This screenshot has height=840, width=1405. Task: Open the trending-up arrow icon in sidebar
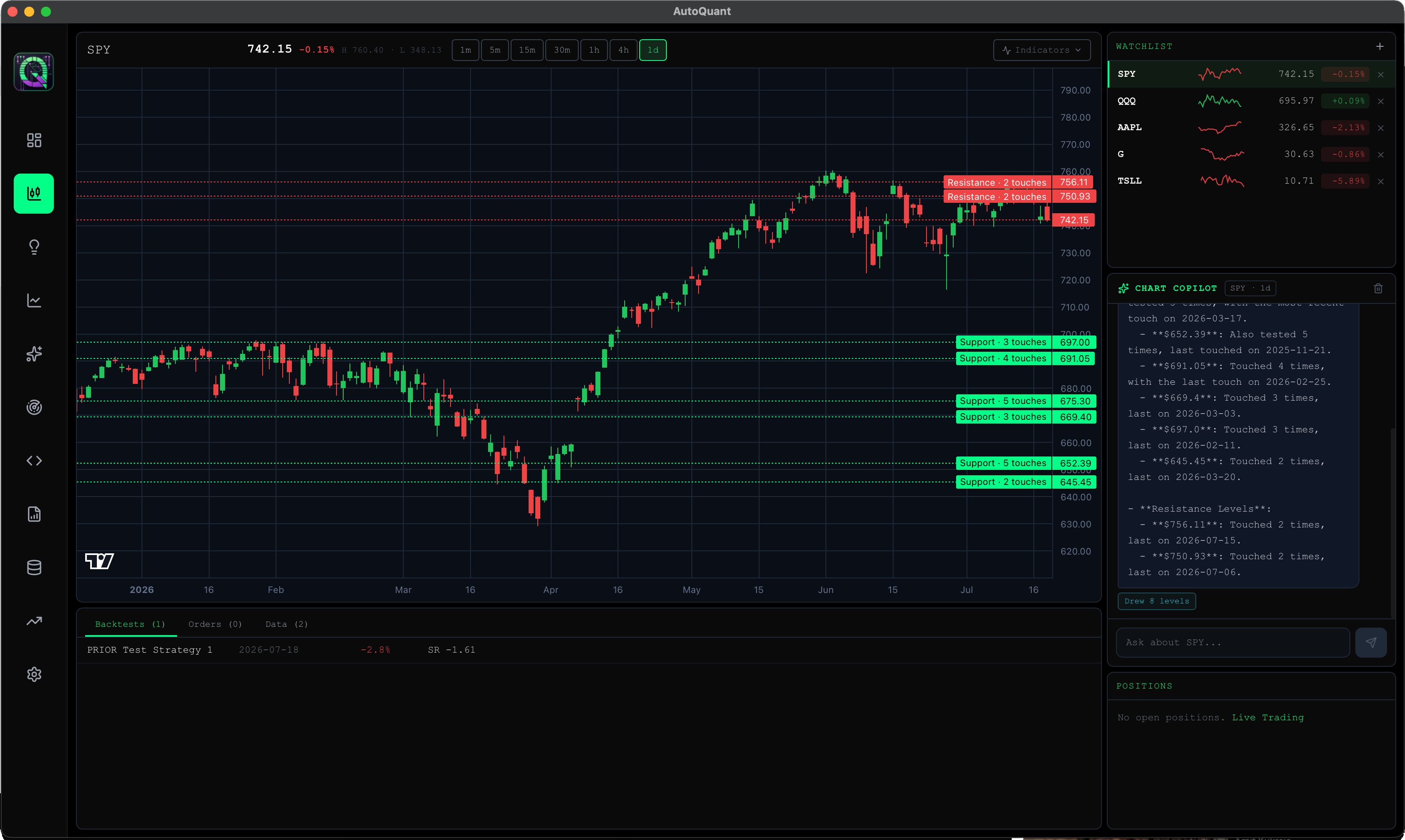(x=34, y=621)
